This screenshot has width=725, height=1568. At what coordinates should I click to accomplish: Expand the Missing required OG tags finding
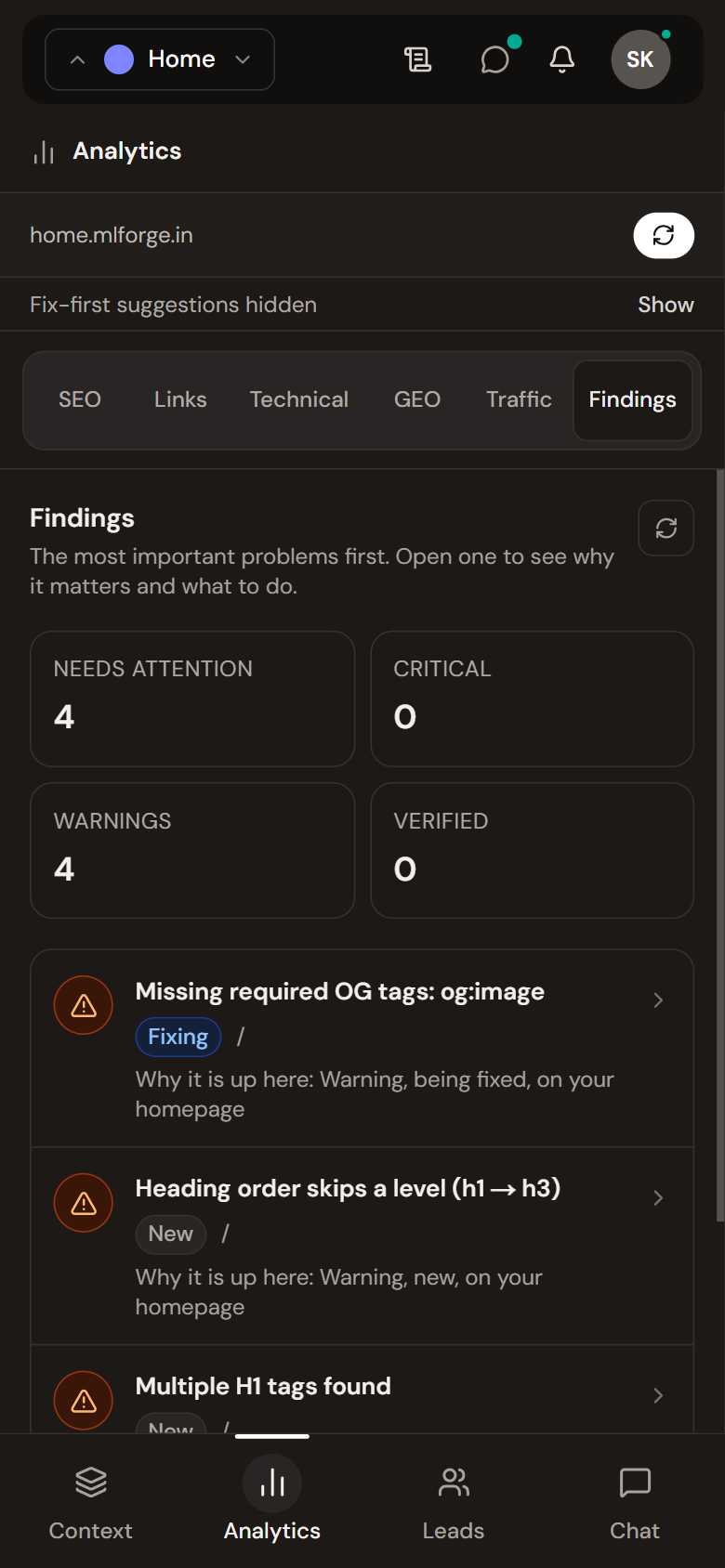point(362,1049)
